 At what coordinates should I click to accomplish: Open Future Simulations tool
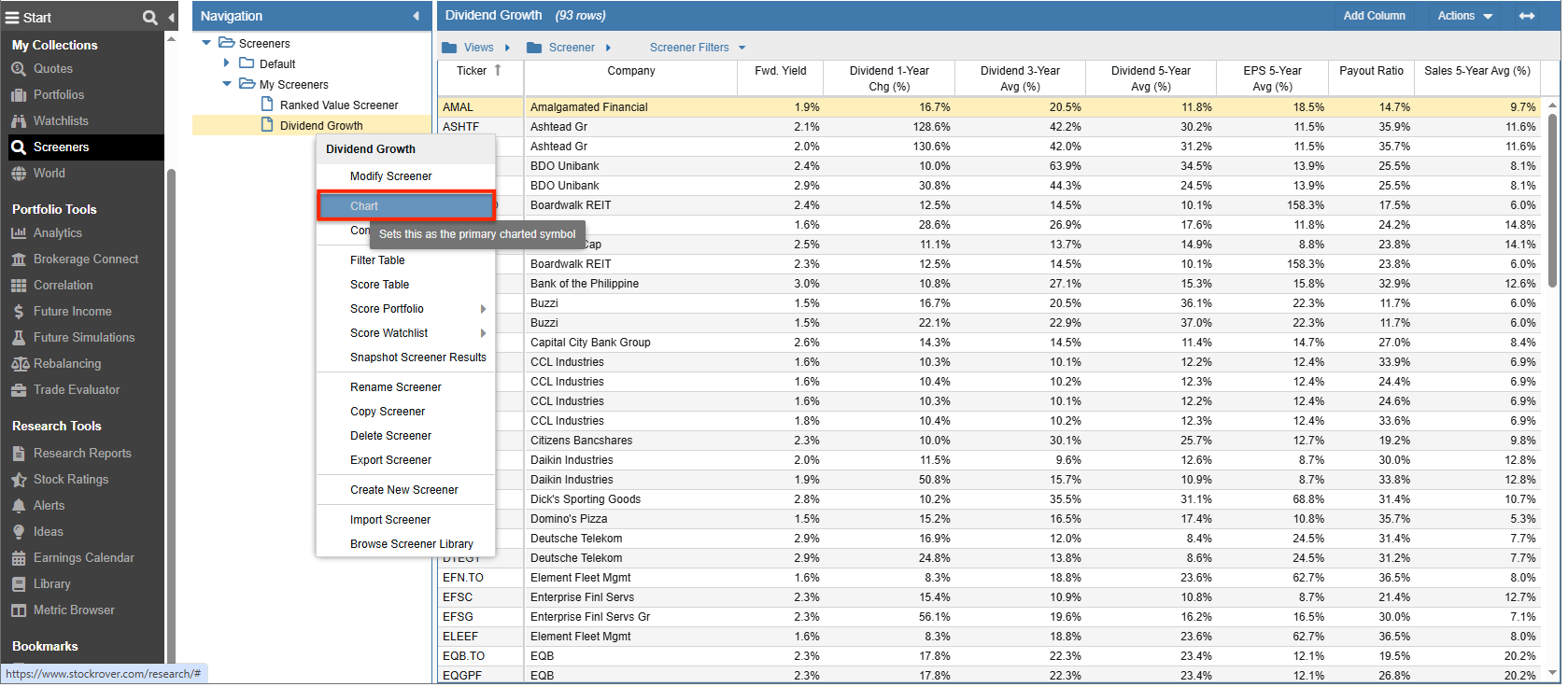(83, 337)
